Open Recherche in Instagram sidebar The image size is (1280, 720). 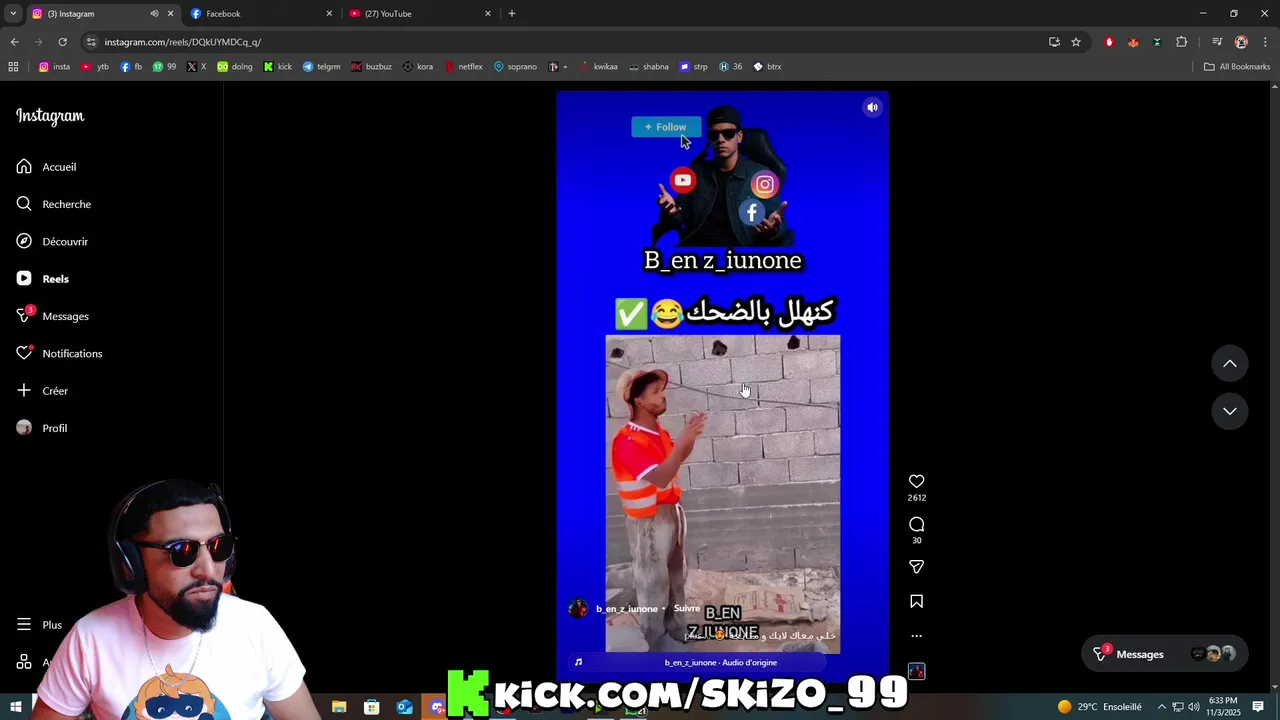54,204
